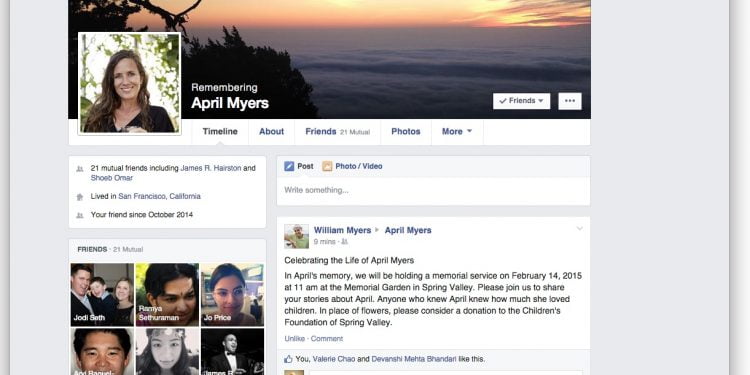Switch to the About tab
Screen dimensions: 750x375
[271, 132]
